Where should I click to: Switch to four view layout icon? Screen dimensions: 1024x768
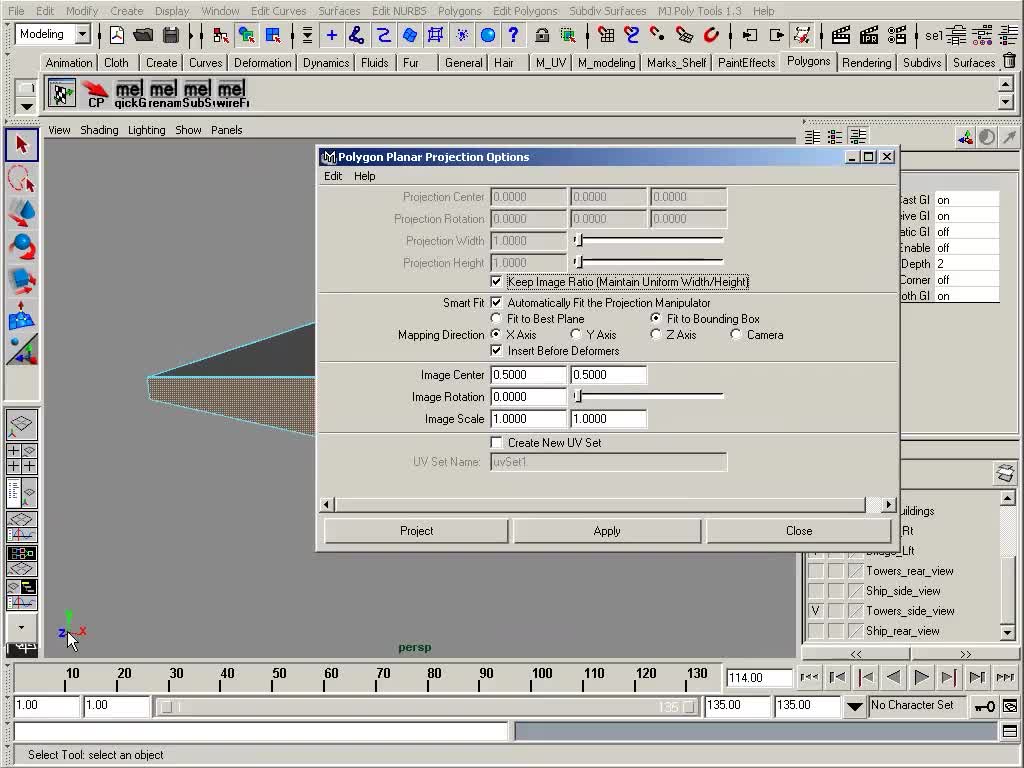[22, 458]
